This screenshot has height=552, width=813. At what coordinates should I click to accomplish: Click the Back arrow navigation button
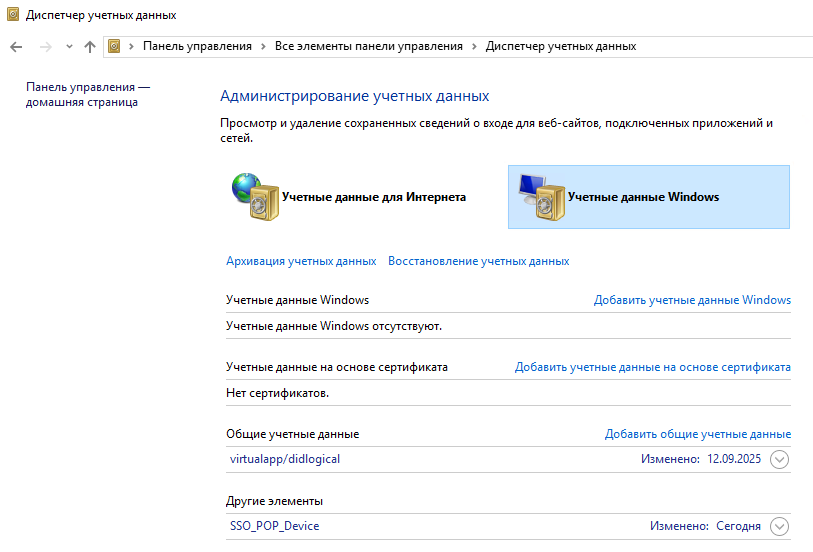click(16, 46)
